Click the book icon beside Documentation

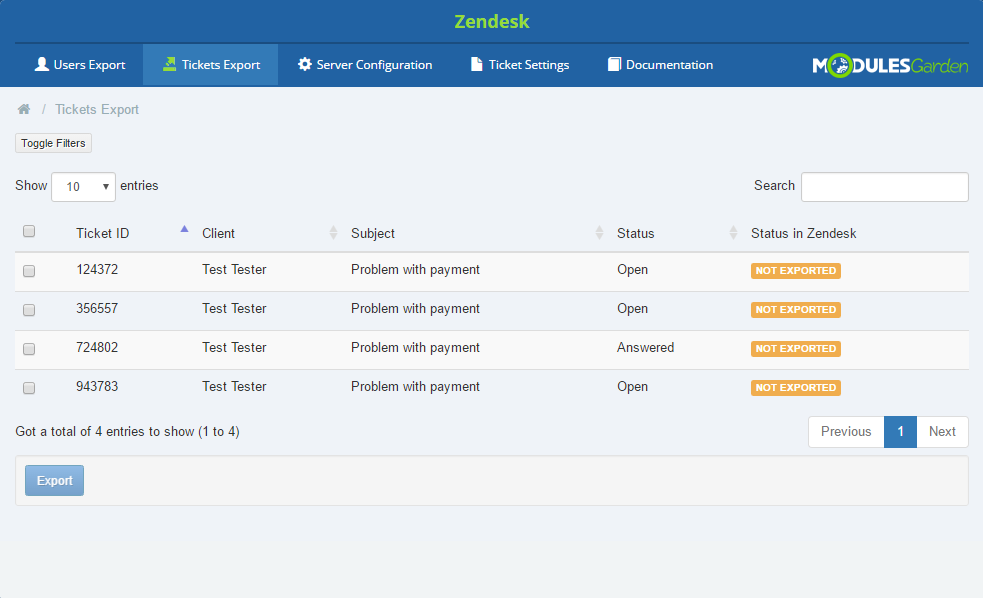pos(614,64)
